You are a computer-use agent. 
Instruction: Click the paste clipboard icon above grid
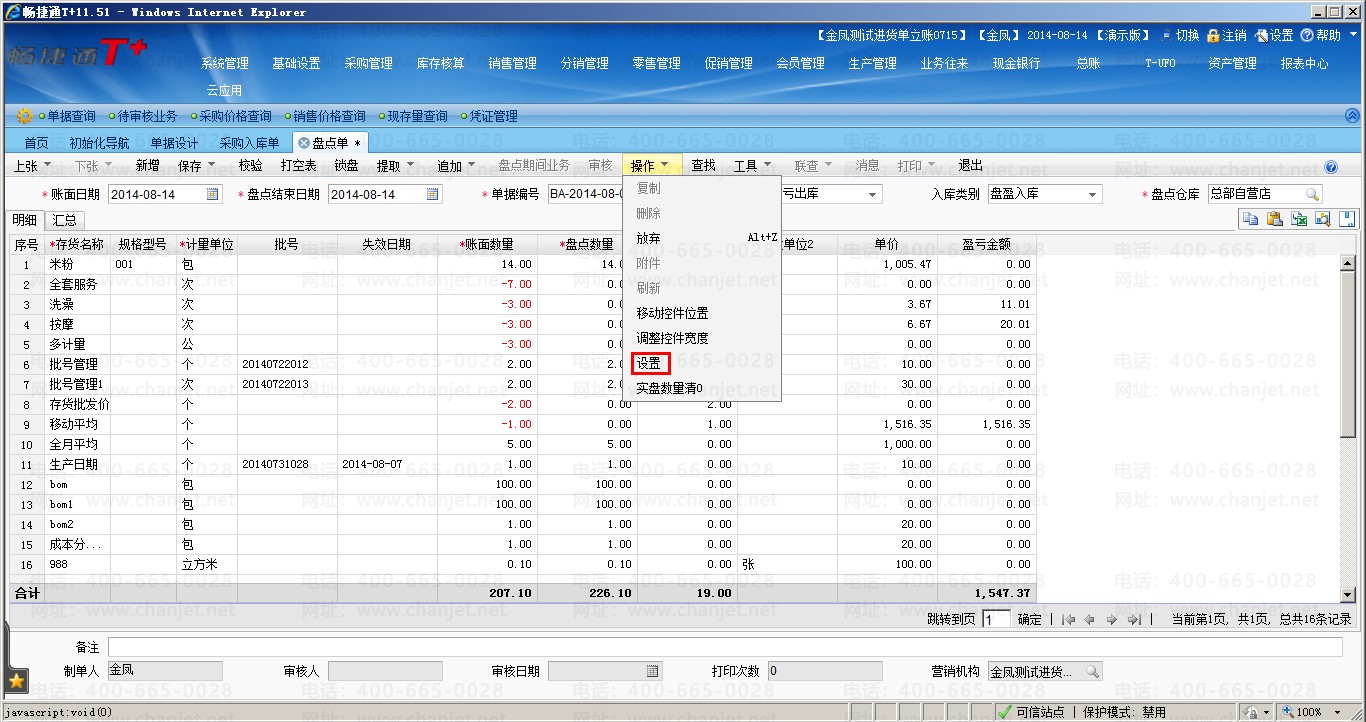pos(1274,219)
